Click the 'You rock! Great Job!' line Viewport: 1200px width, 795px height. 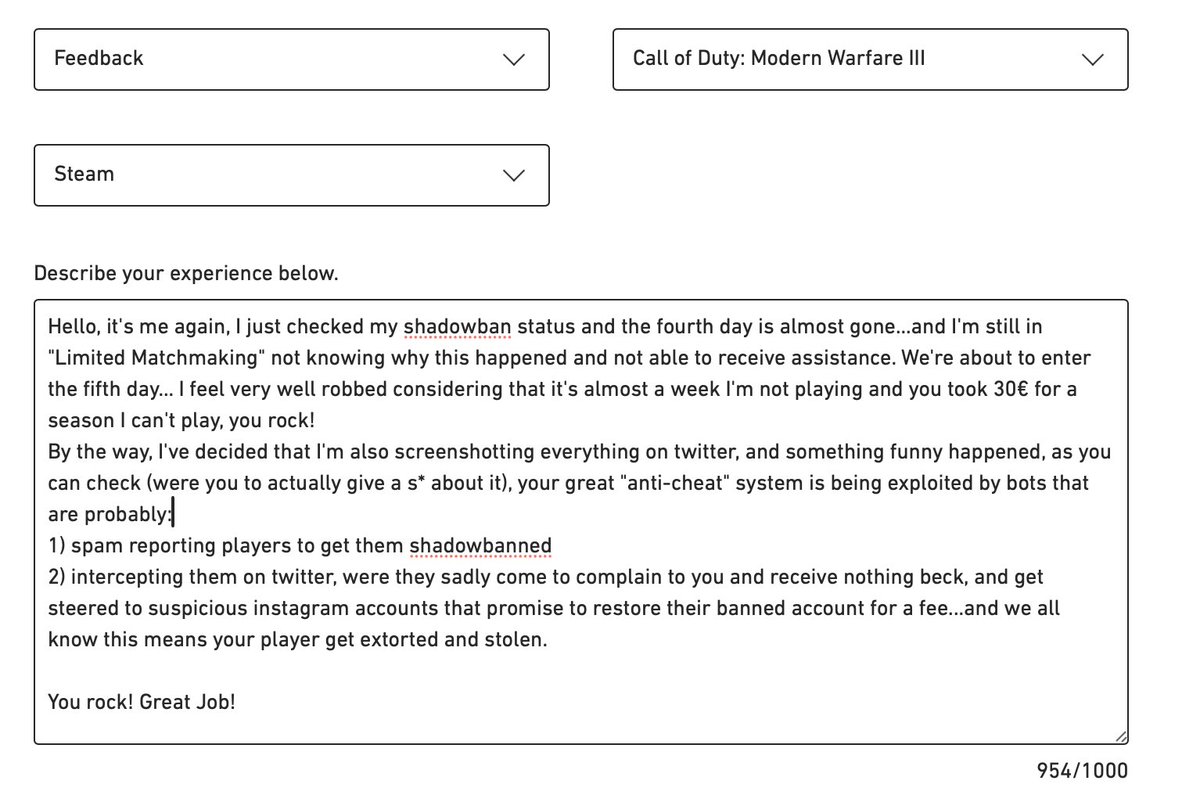(x=142, y=702)
